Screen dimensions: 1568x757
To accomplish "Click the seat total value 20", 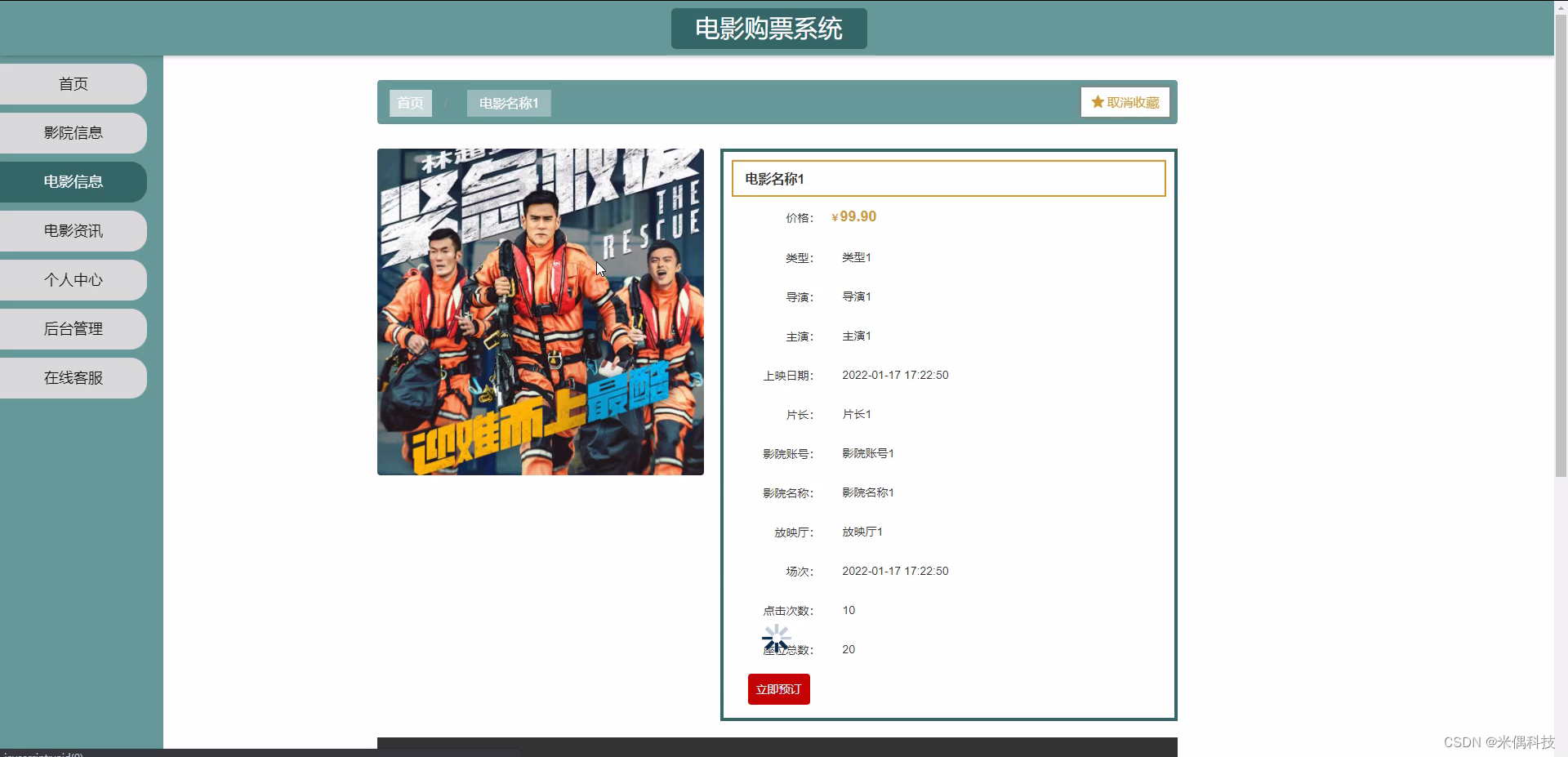I will (x=849, y=649).
